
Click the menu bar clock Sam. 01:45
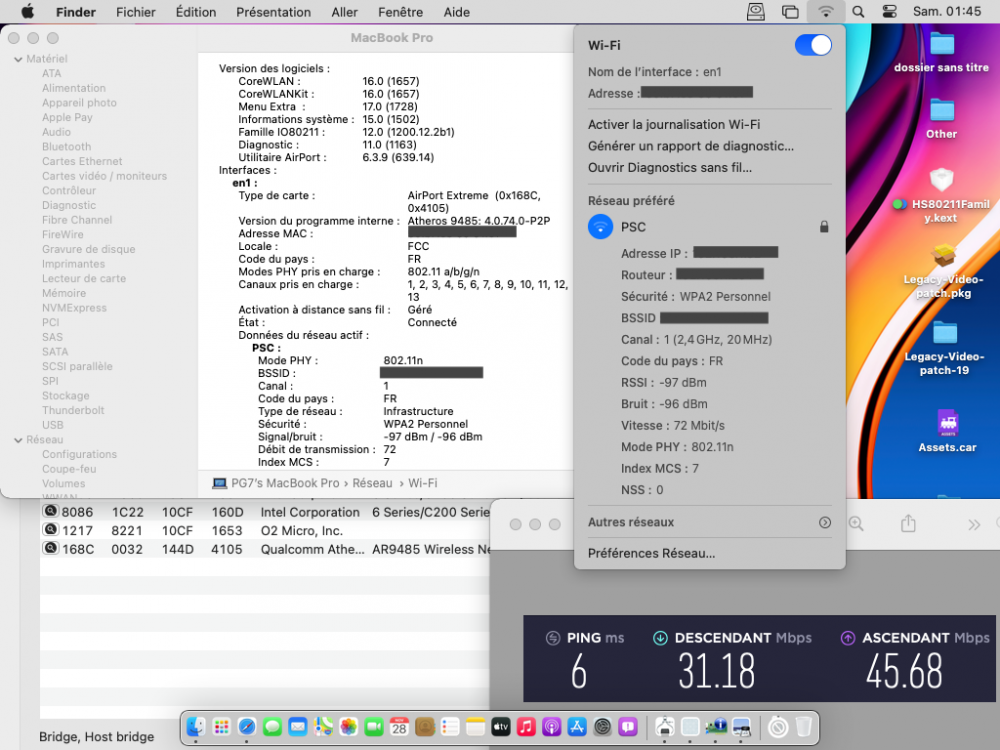(947, 11)
